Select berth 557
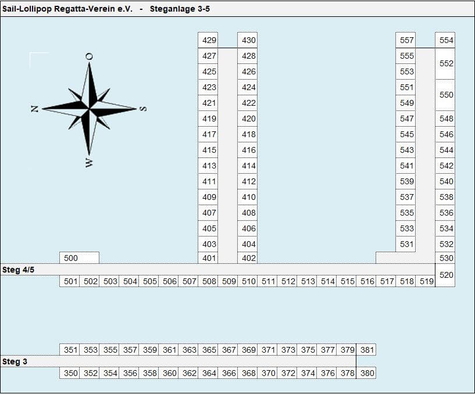 406,40
